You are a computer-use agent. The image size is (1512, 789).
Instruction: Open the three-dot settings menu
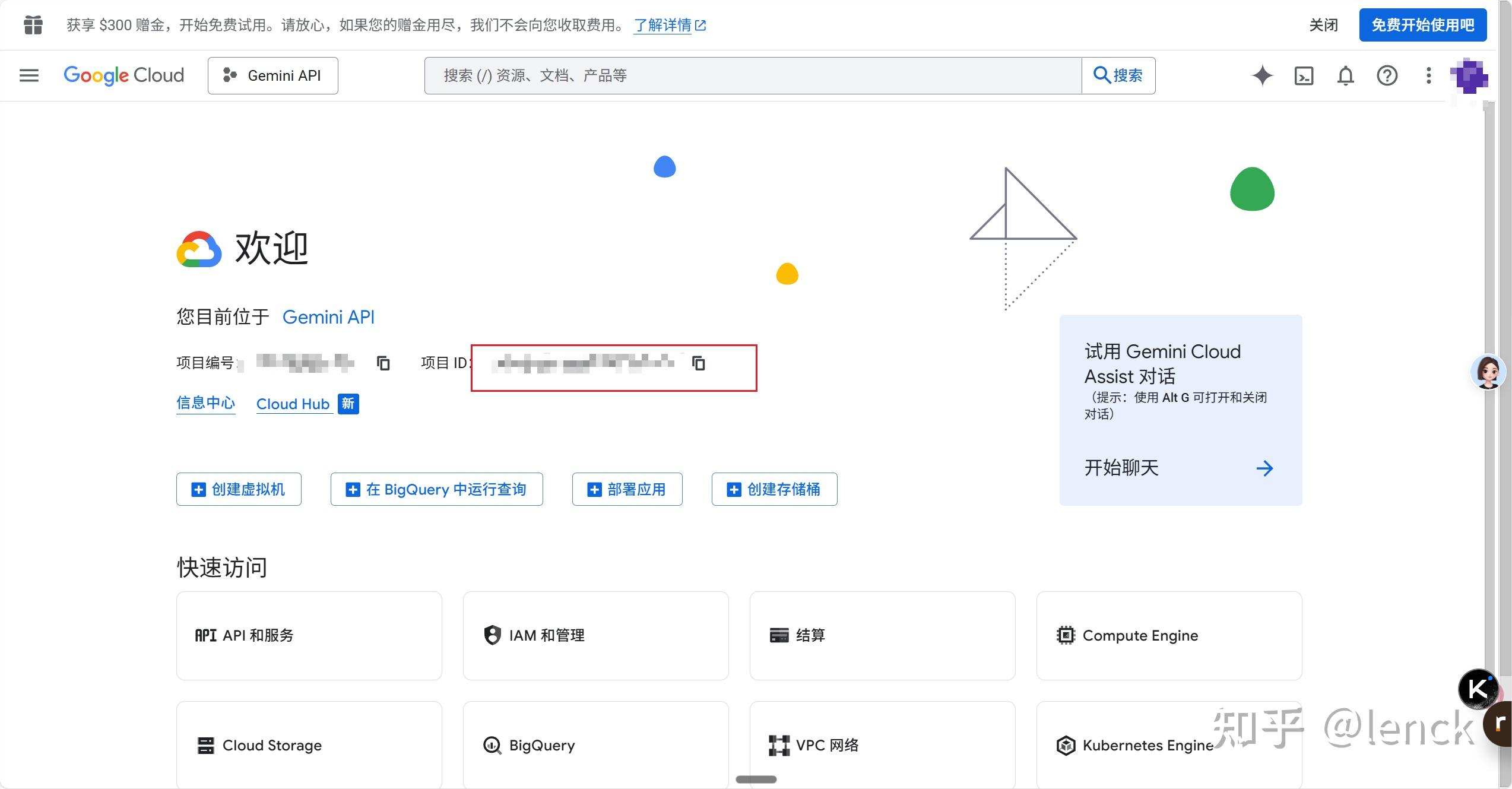click(1429, 75)
